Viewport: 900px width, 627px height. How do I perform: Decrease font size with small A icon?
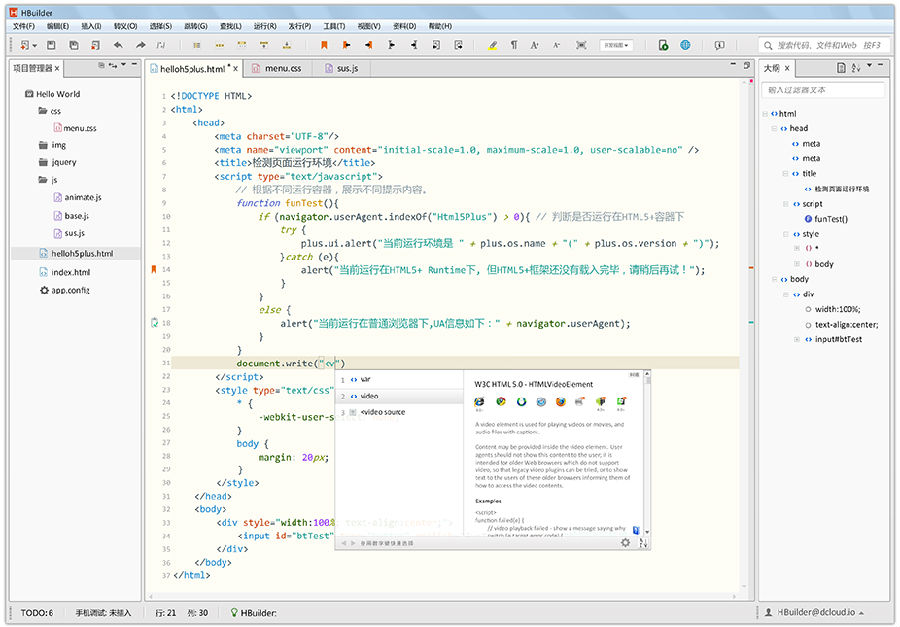[x=556, y=45]
